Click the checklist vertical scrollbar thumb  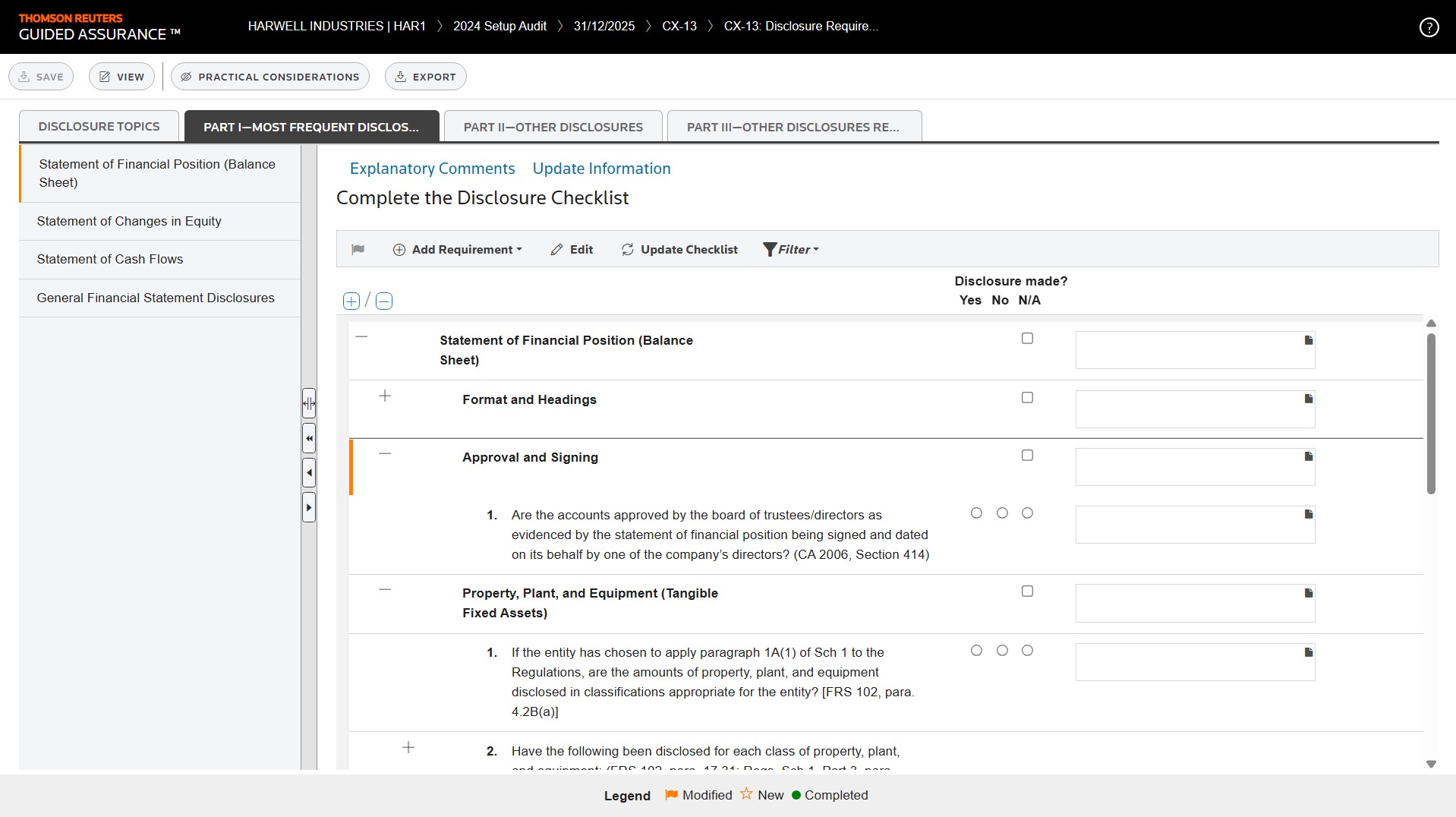(1431, 414)
